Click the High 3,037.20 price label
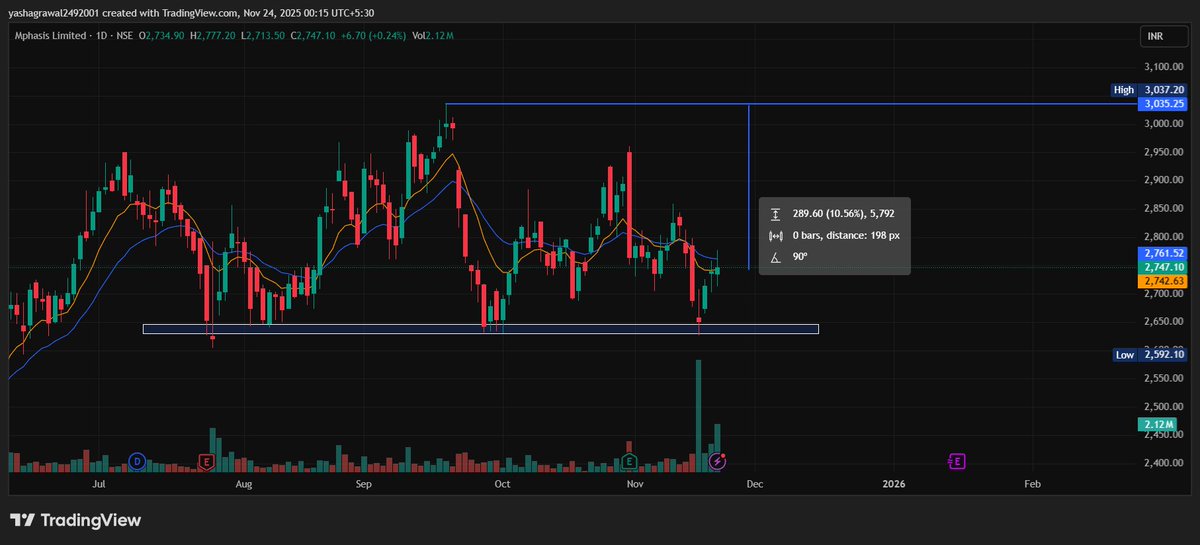This screenshot has height=545, width=1200. (x=1150, y=90)
